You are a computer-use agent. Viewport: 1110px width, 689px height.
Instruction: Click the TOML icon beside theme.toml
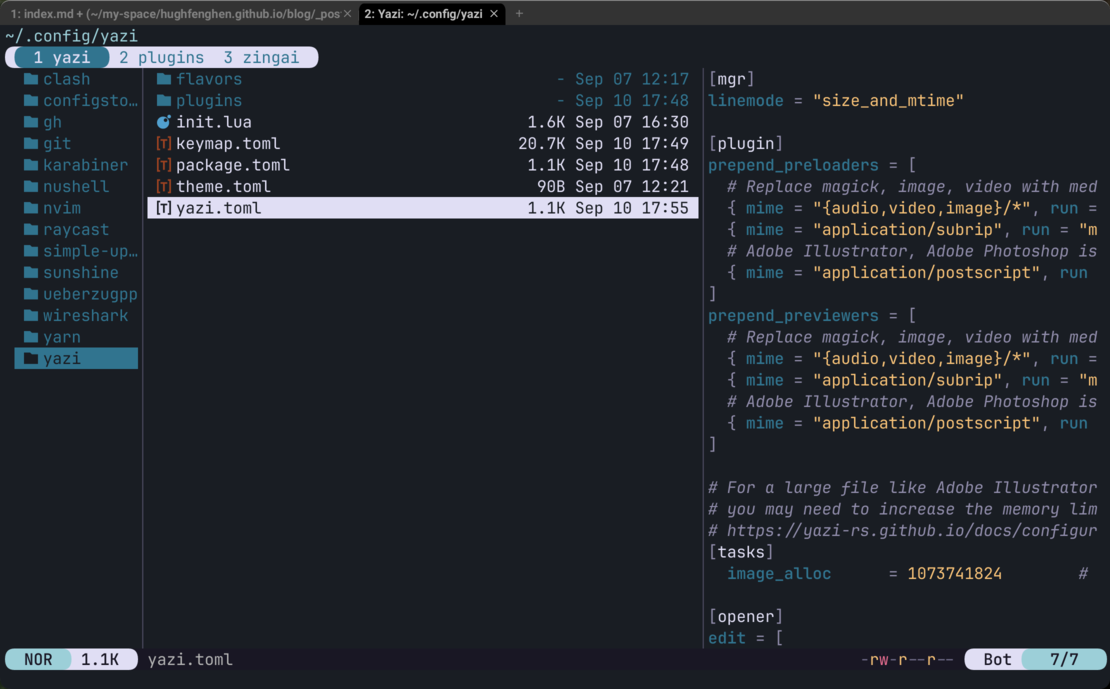[x=164, y=186]
